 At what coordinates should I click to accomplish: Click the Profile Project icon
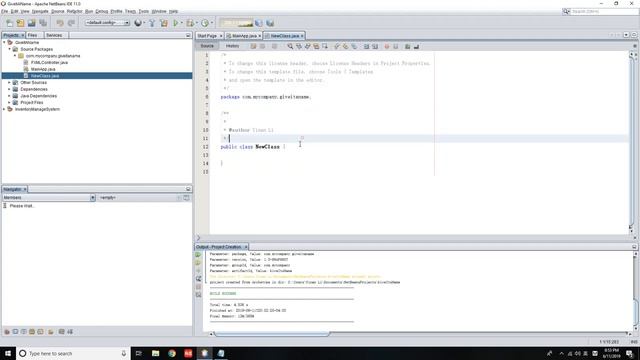tap(205, 23)
